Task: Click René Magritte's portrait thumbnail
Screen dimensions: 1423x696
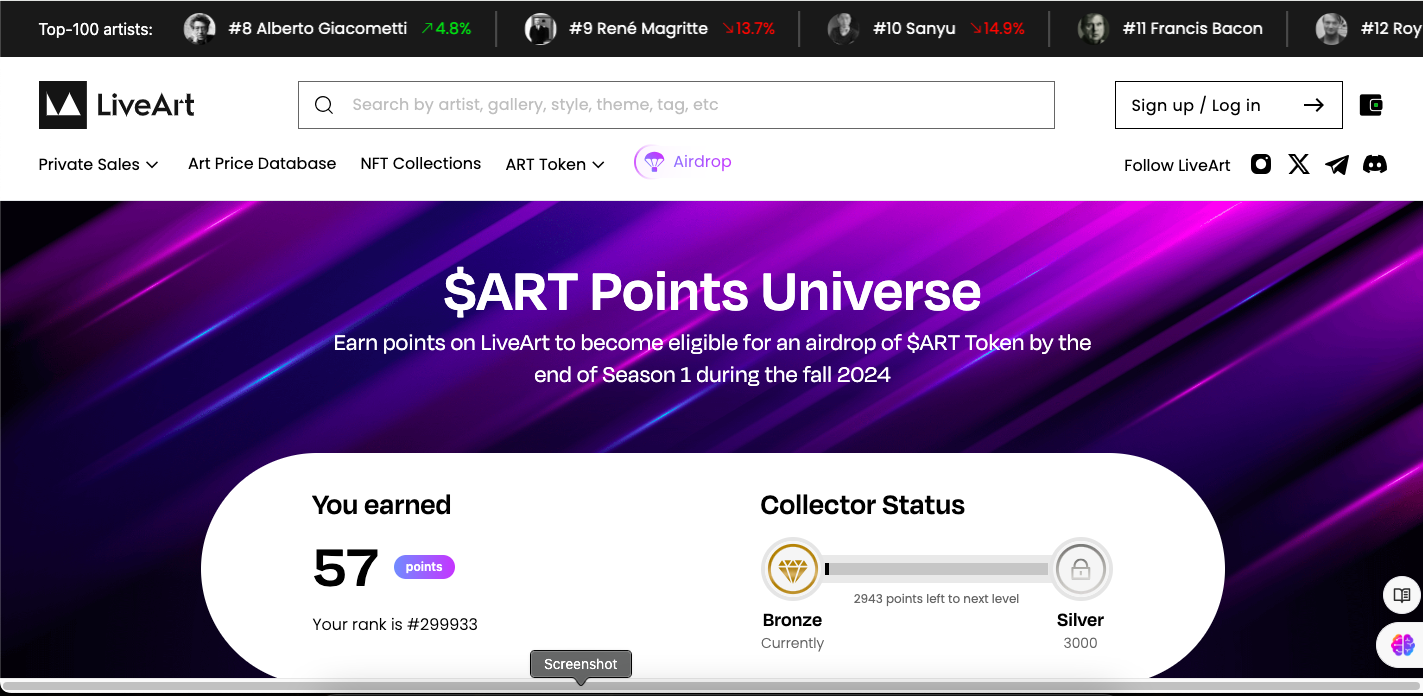Action: coord(541,29)
